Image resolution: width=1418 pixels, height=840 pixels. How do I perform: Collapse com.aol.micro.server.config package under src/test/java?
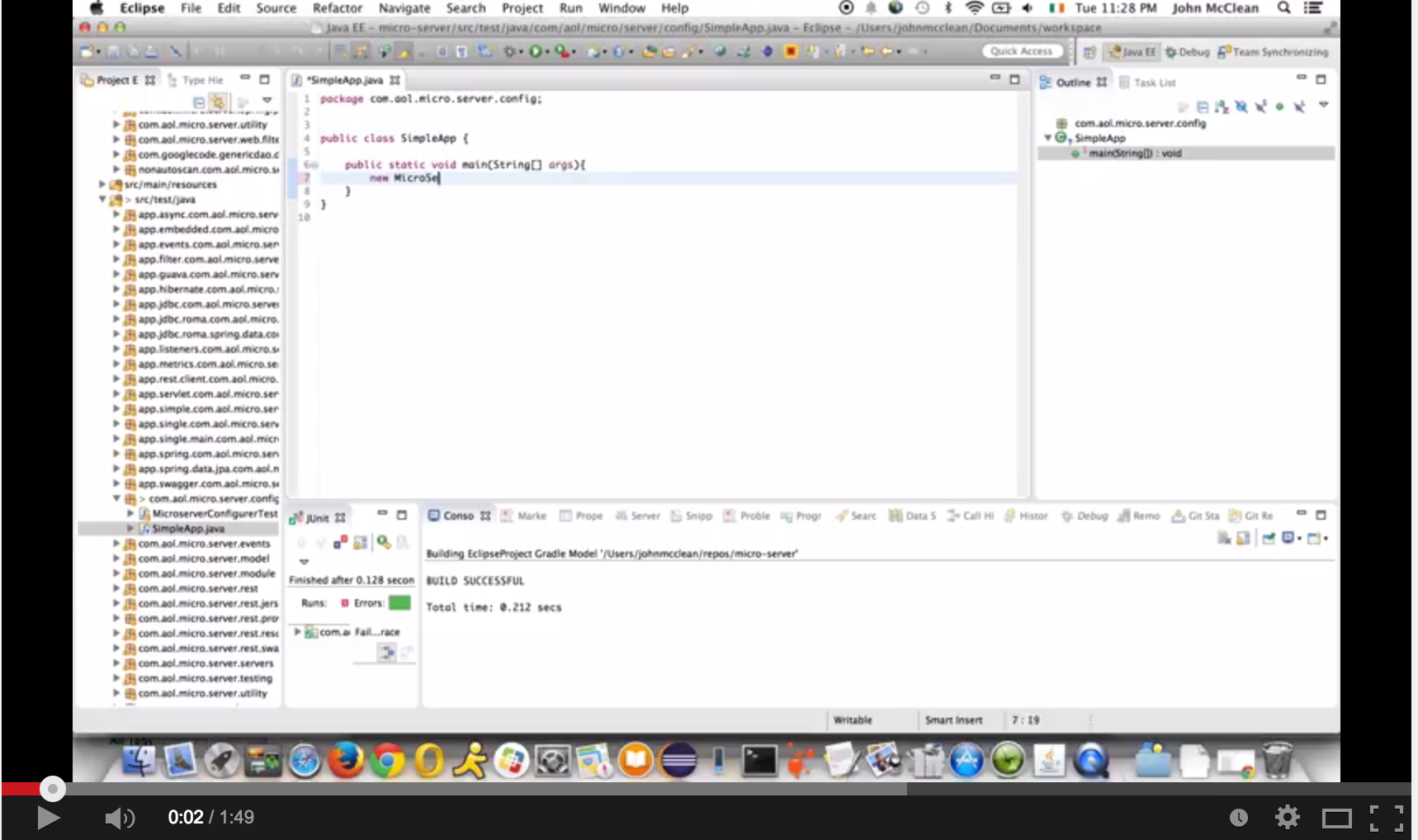tap(116, 498)
